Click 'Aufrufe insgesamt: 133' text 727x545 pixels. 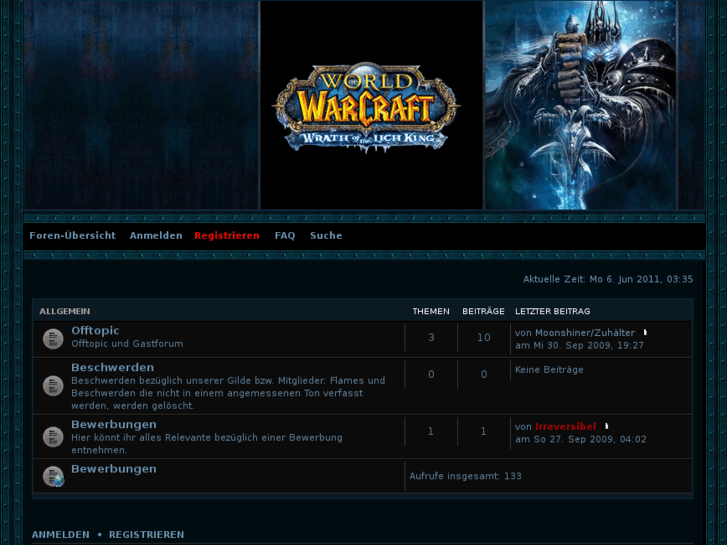(x=465, y=476)
